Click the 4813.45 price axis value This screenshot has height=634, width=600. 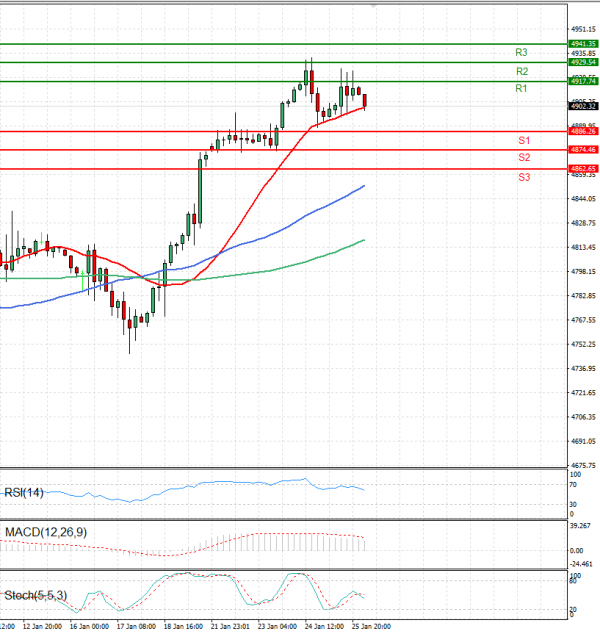(583, 247)
